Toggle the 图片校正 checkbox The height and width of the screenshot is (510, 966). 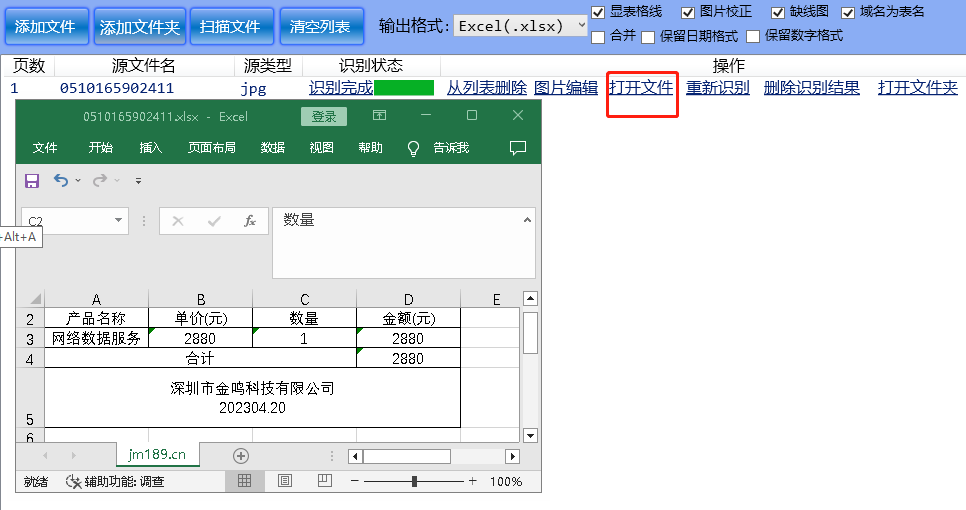[688, 12]
